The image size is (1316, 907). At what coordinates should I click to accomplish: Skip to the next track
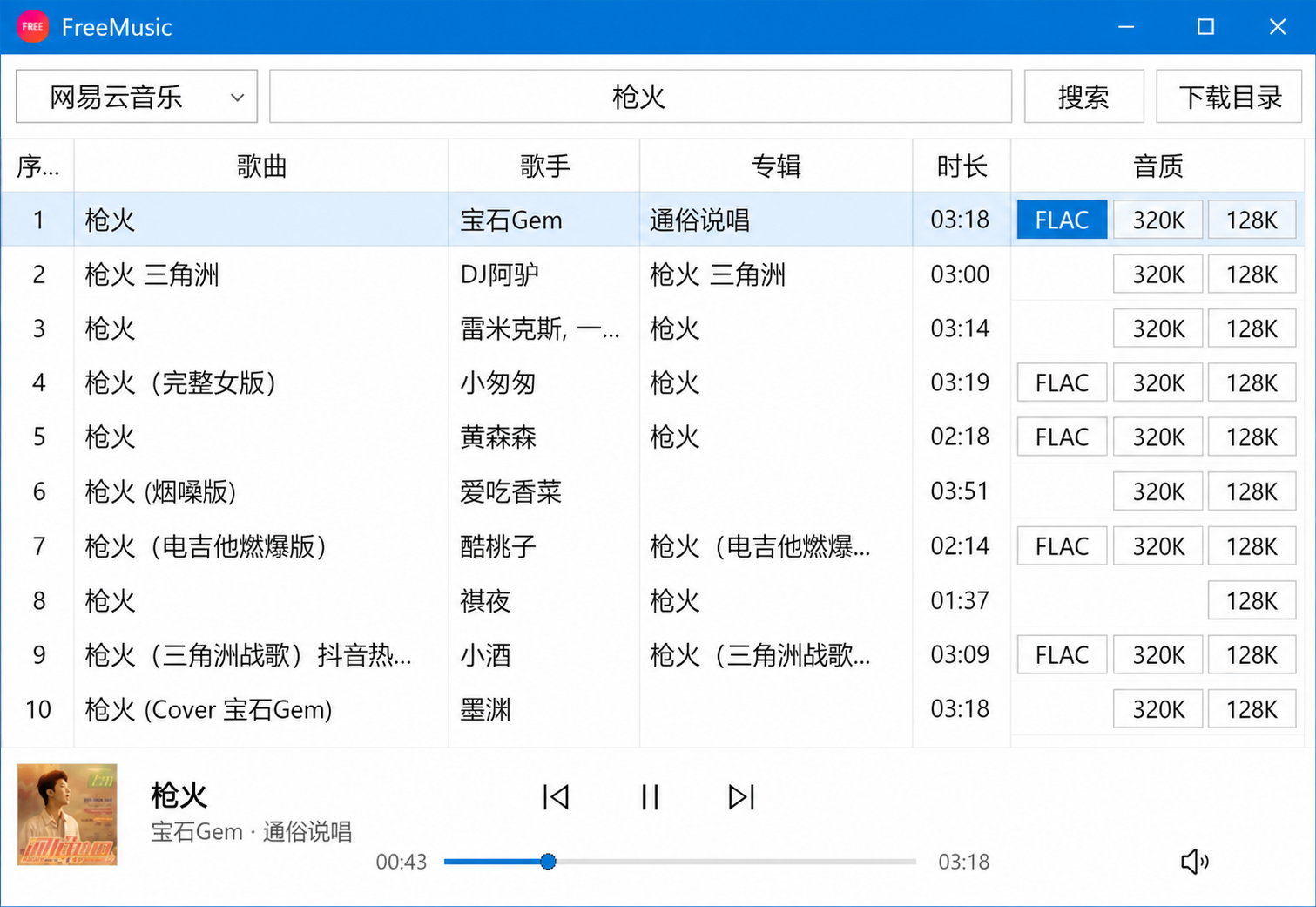741,796
